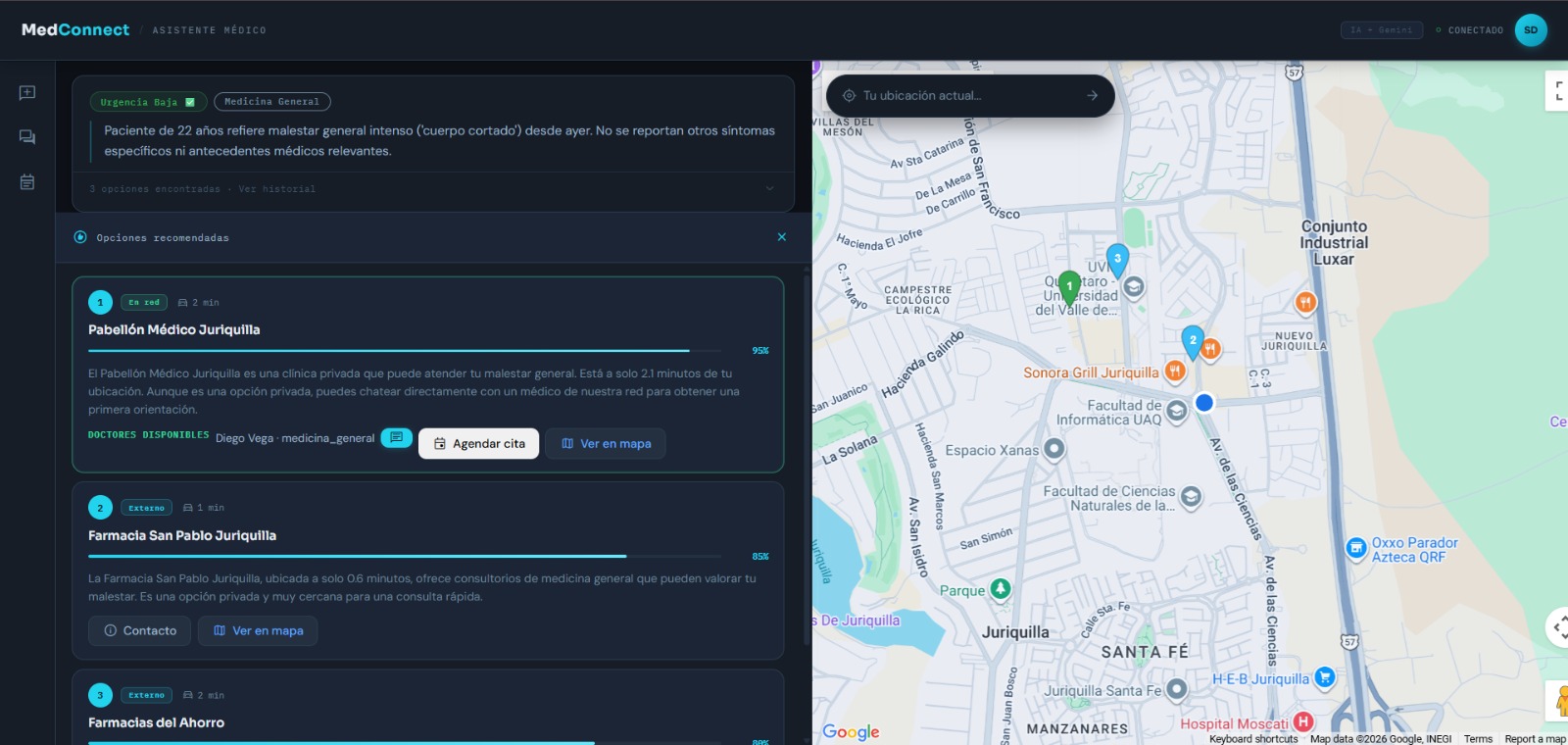The height and width of the screenshot is (745, 1568).
Task: Open map camera controls button
Action: click(x=1558, y=627)
